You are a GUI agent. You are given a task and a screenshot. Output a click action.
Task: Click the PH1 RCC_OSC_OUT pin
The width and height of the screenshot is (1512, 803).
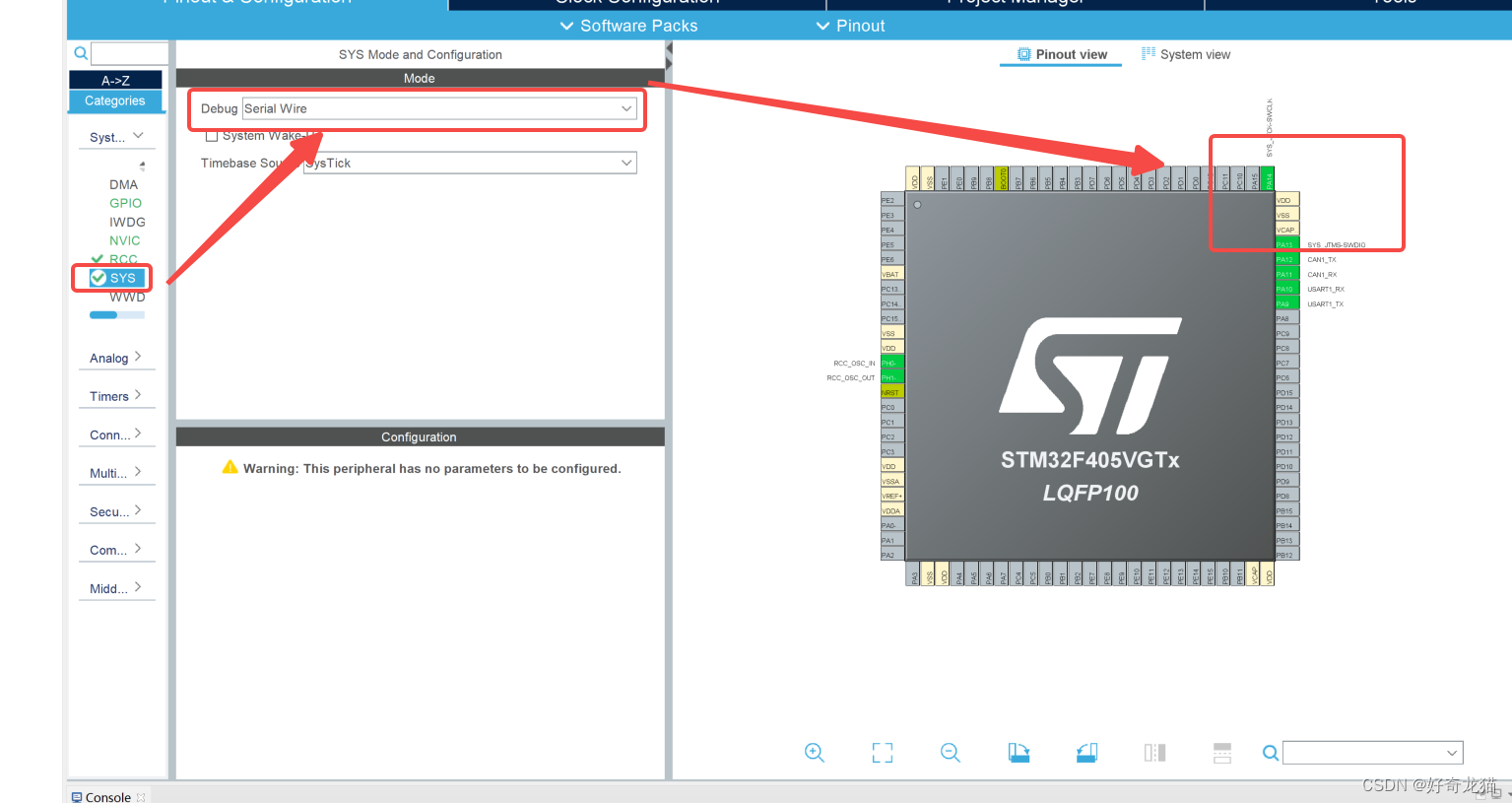click(x=891, y=377)
